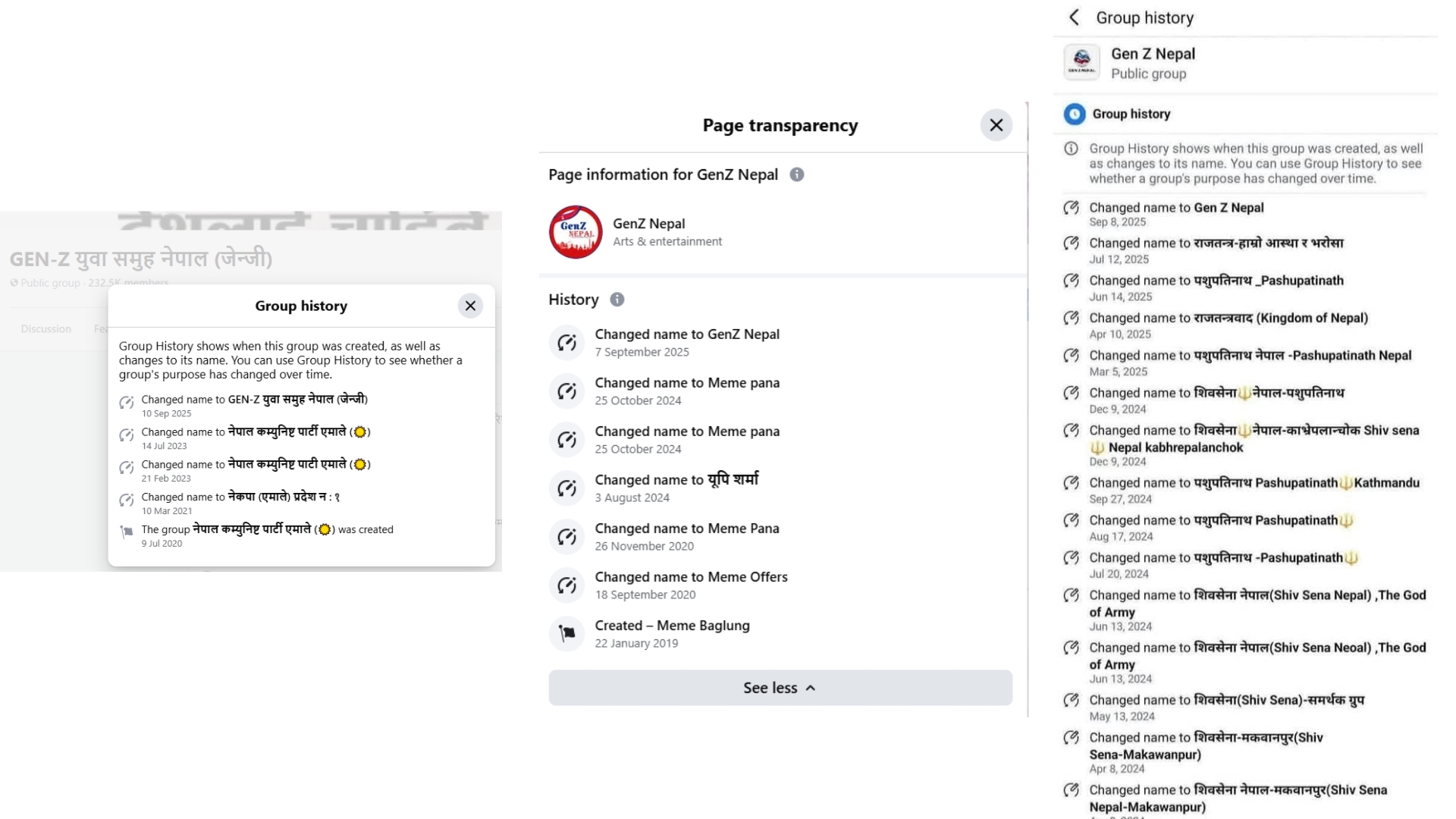Collapse history with See less
1456x819 pixels.
[x=780, y=688]
